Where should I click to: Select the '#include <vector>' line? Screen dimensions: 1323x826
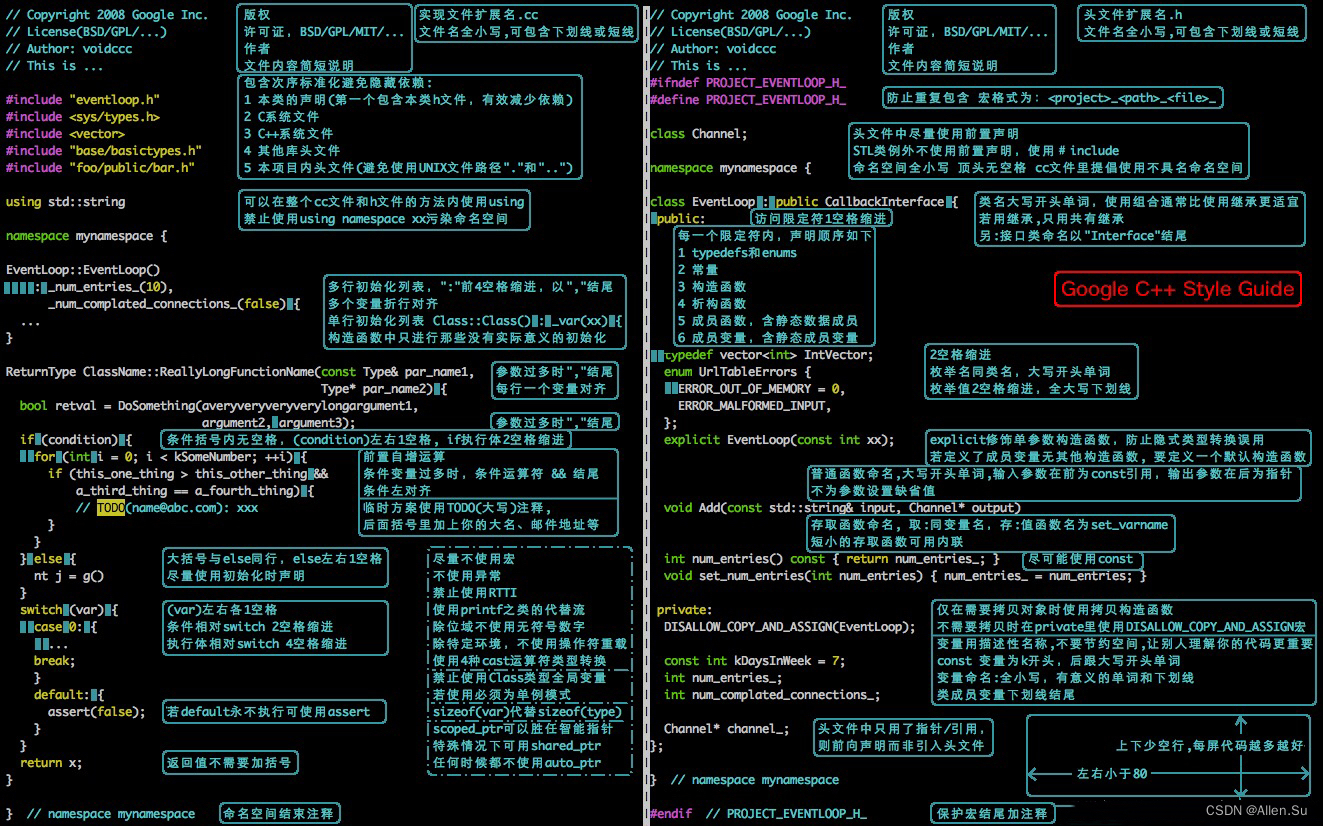point(65,134)
